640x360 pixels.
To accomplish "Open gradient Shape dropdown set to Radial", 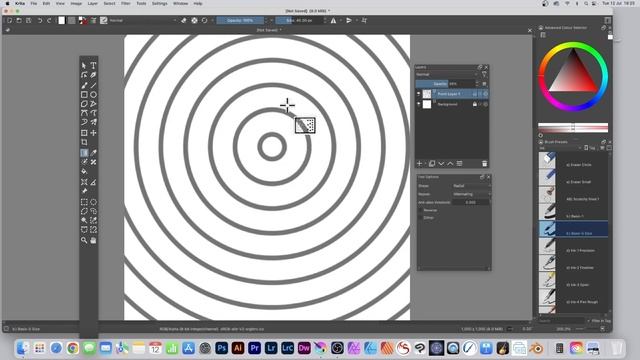I will 471,186.
